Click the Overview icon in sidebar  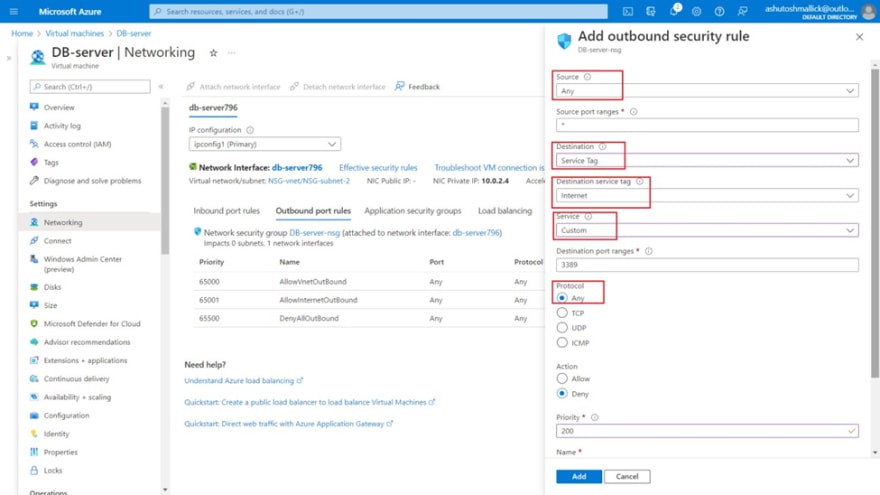tap(34, 107)
